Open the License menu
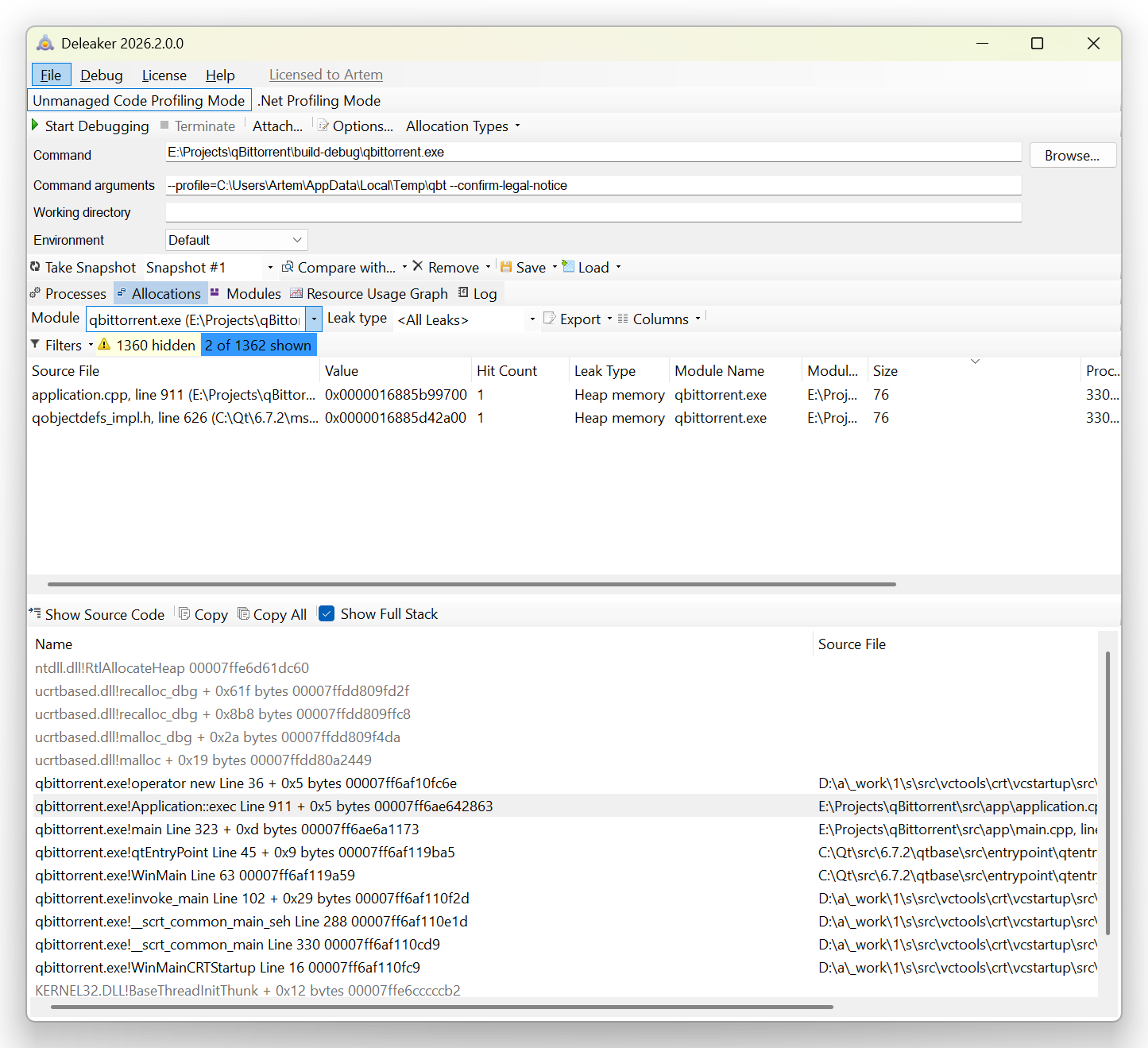The width and height of the screenshot is (1148, 1048). (x=164, y=75)
